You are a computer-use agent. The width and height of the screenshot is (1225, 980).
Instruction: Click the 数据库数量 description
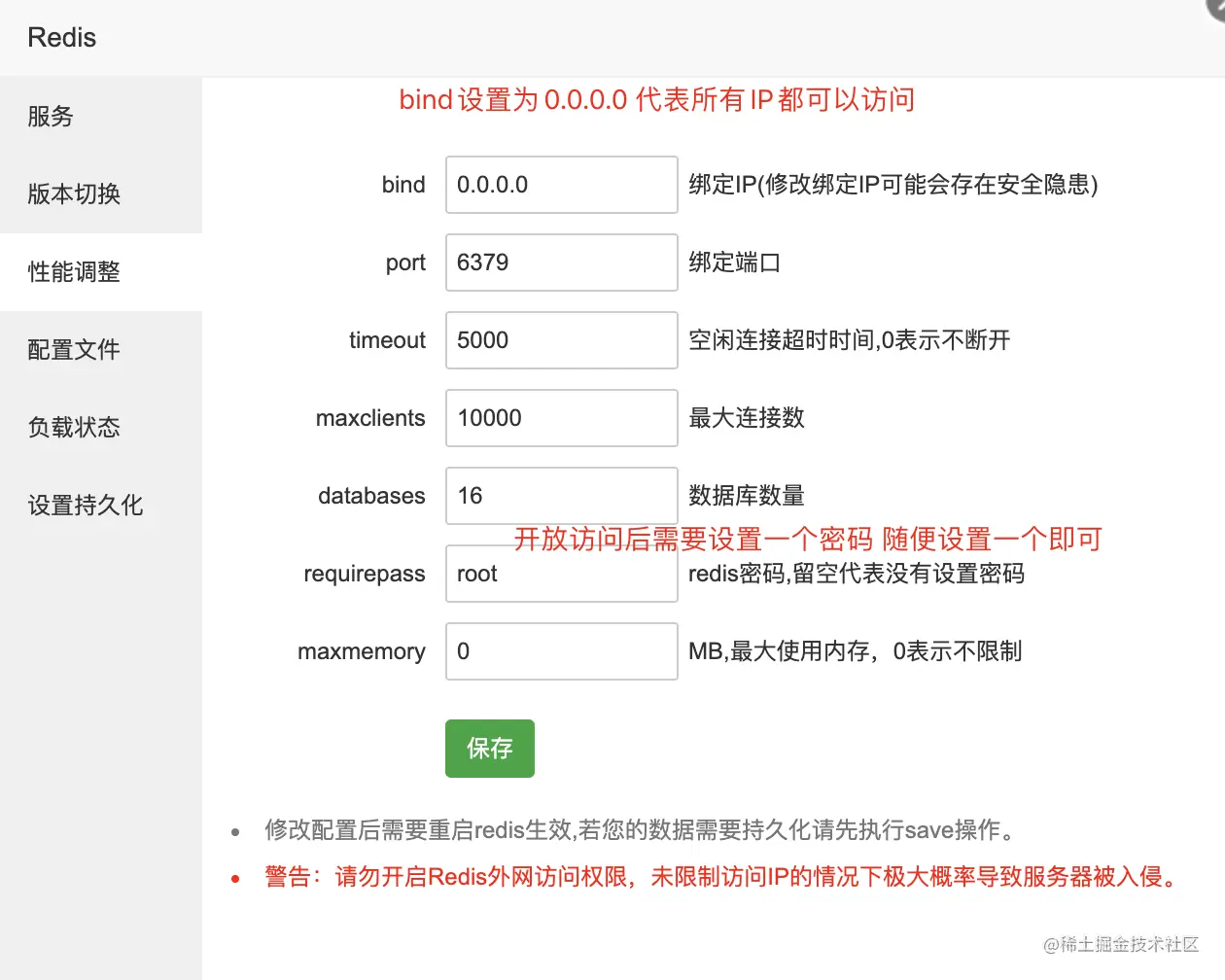pyautogui.click(x=747, y=496)
